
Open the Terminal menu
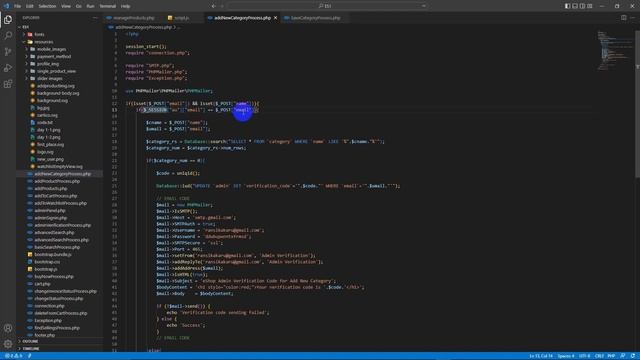tap(108, 6)
